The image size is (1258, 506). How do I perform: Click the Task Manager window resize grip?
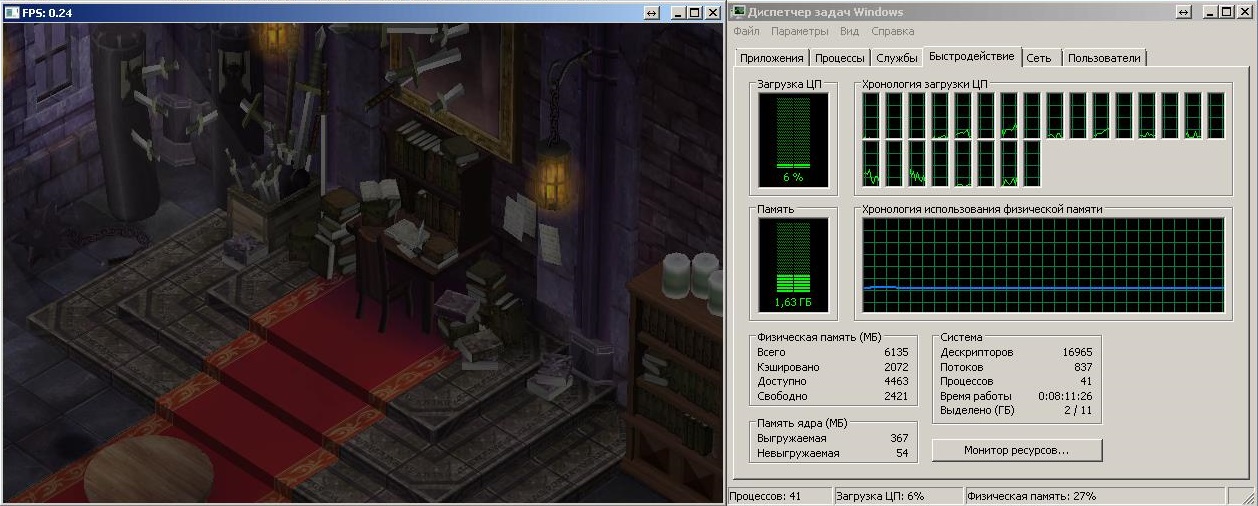1248,497
